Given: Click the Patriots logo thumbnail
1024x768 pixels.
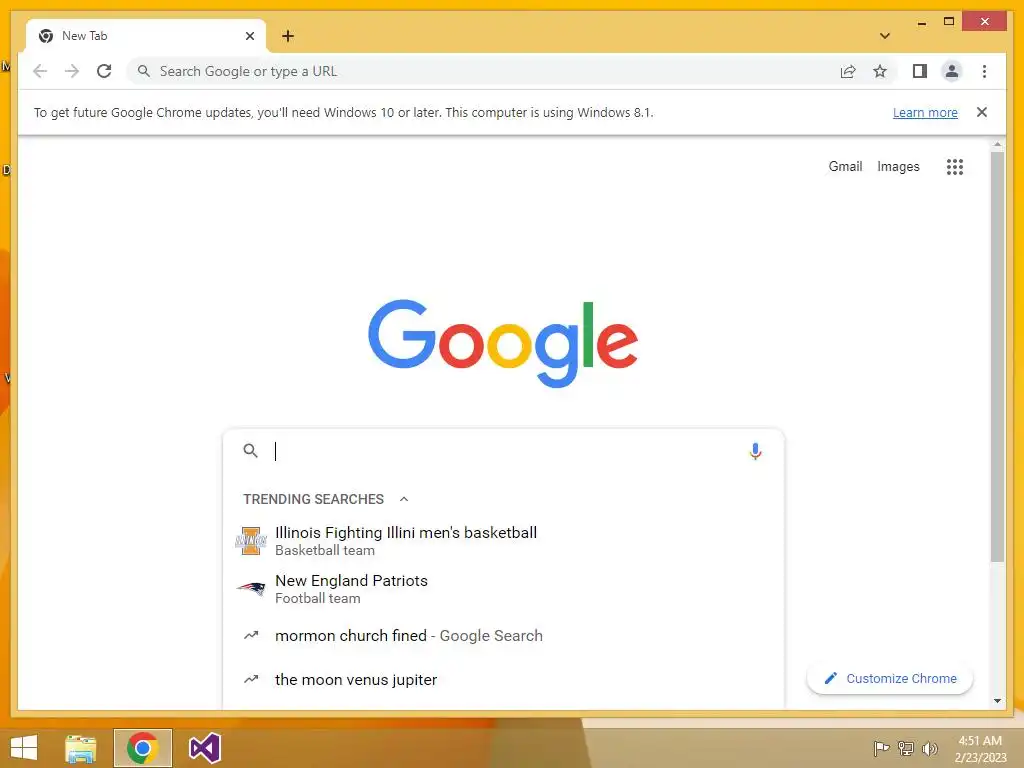Looking at the screenshot, I should point(251,589).
